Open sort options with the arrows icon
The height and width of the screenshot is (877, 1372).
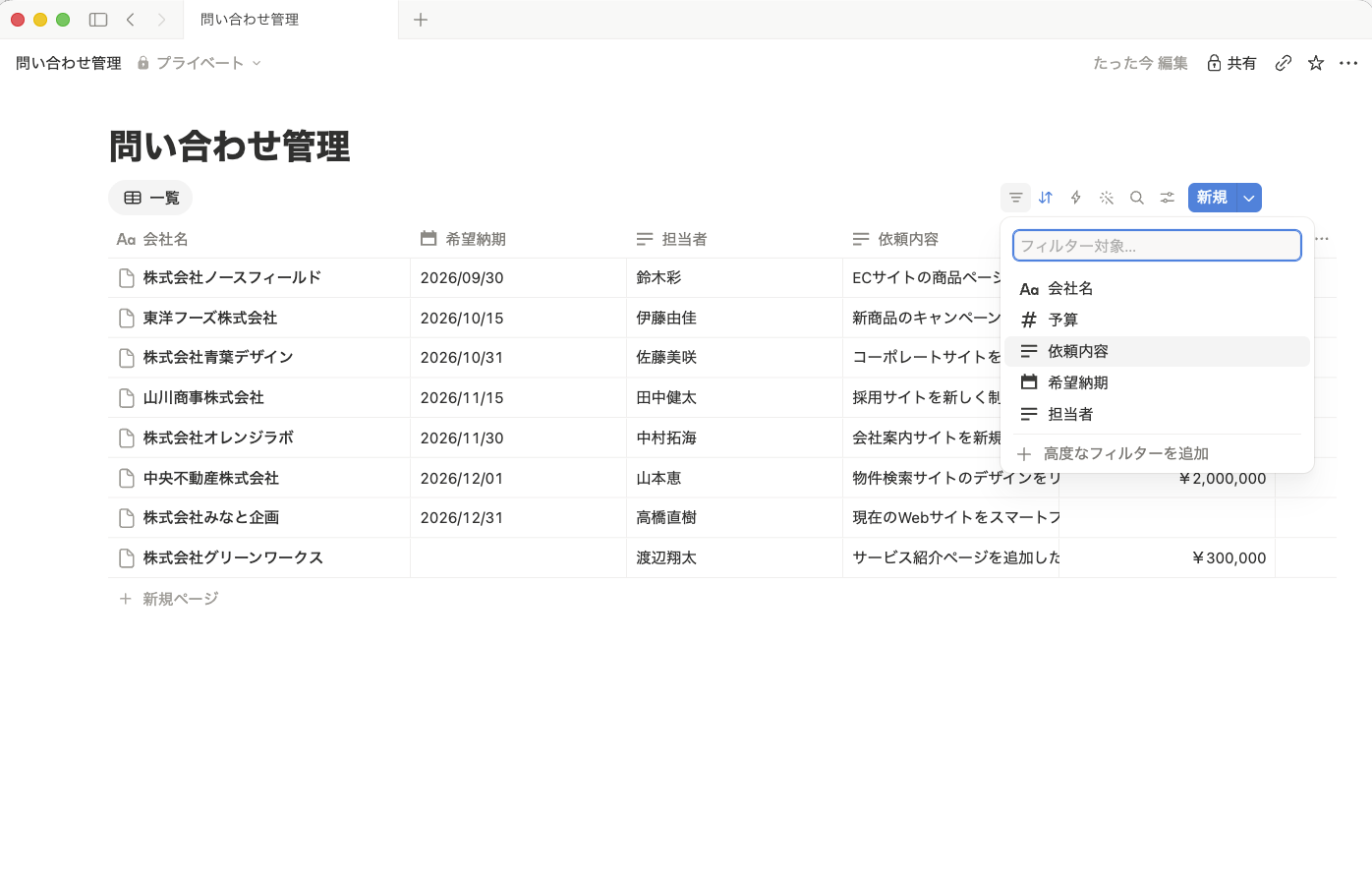tap(1046, 198)
